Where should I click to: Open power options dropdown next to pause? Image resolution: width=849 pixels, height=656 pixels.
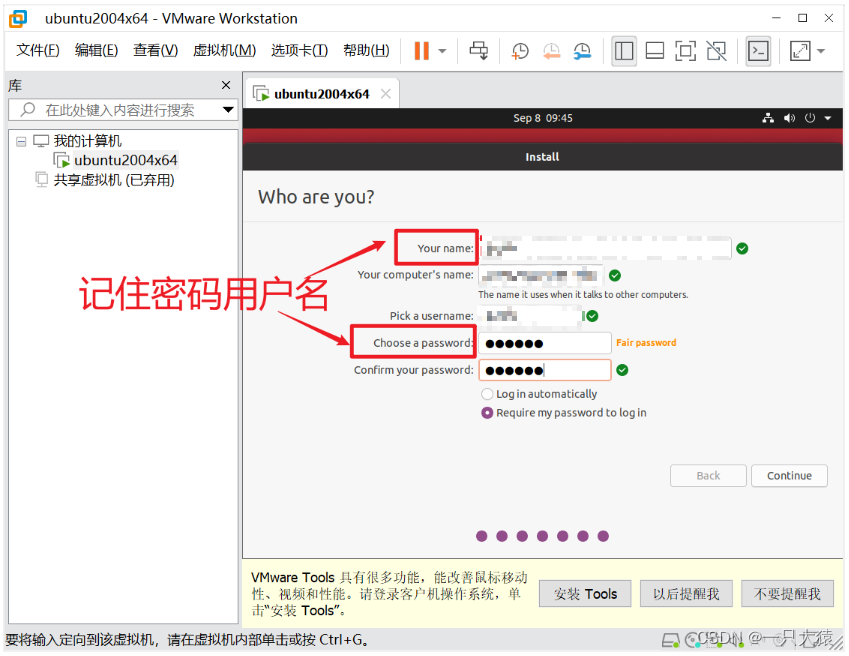click(x=442, y=51)
